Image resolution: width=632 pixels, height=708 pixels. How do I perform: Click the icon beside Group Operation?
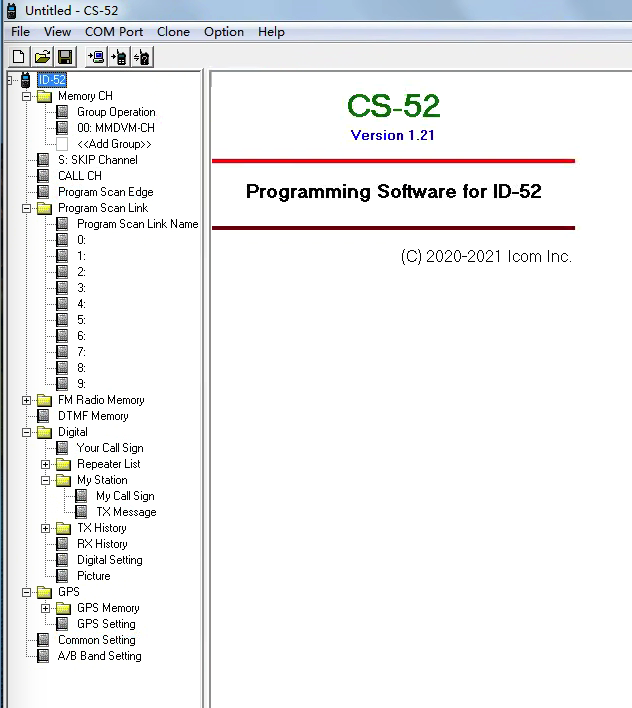(62, 112)
